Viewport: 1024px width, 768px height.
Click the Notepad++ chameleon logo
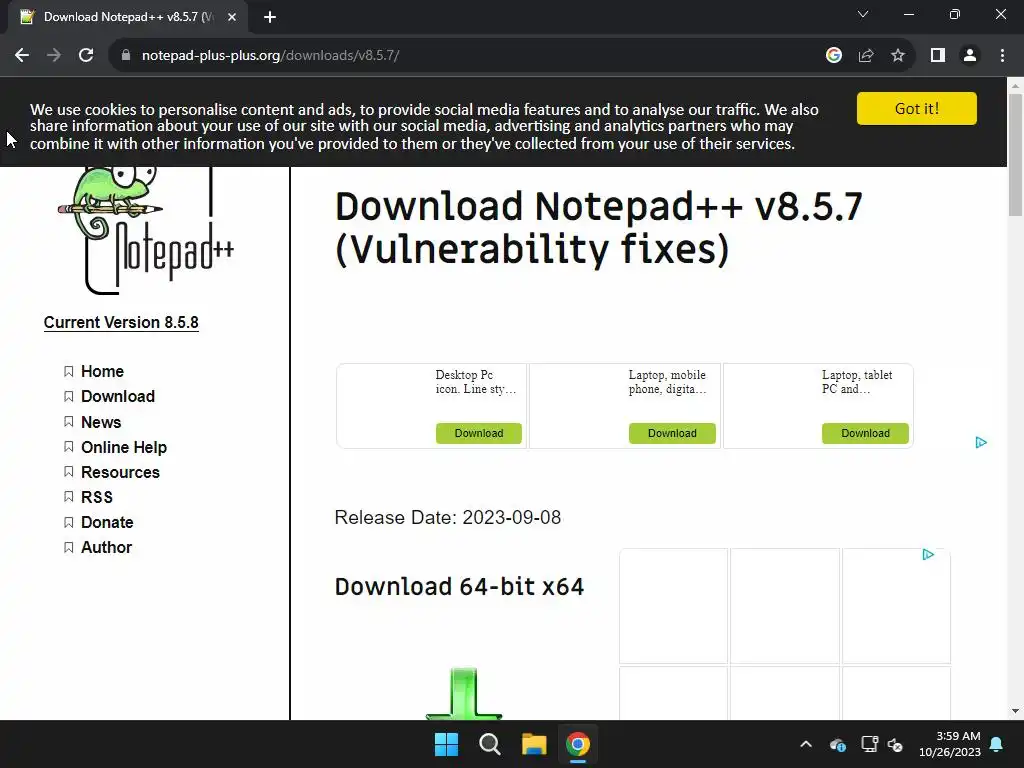[144, 230]
